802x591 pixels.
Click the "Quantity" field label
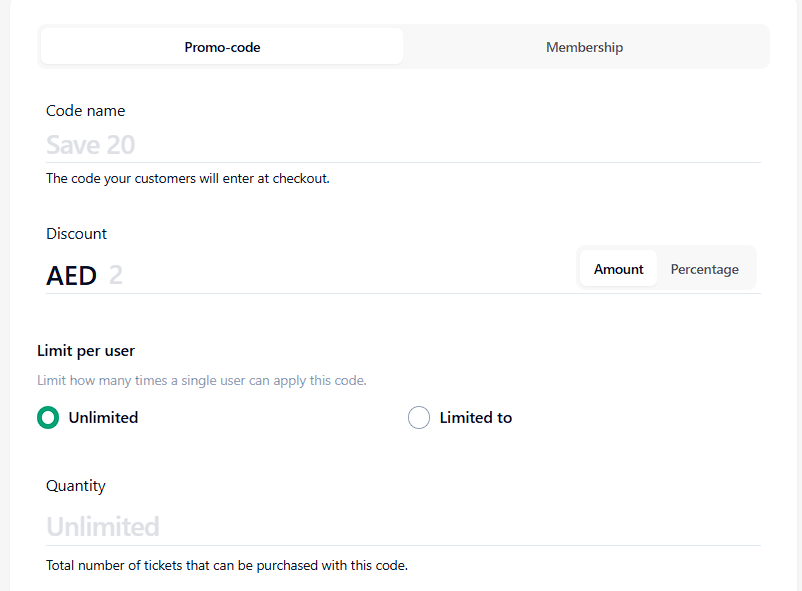coord(76,486)
